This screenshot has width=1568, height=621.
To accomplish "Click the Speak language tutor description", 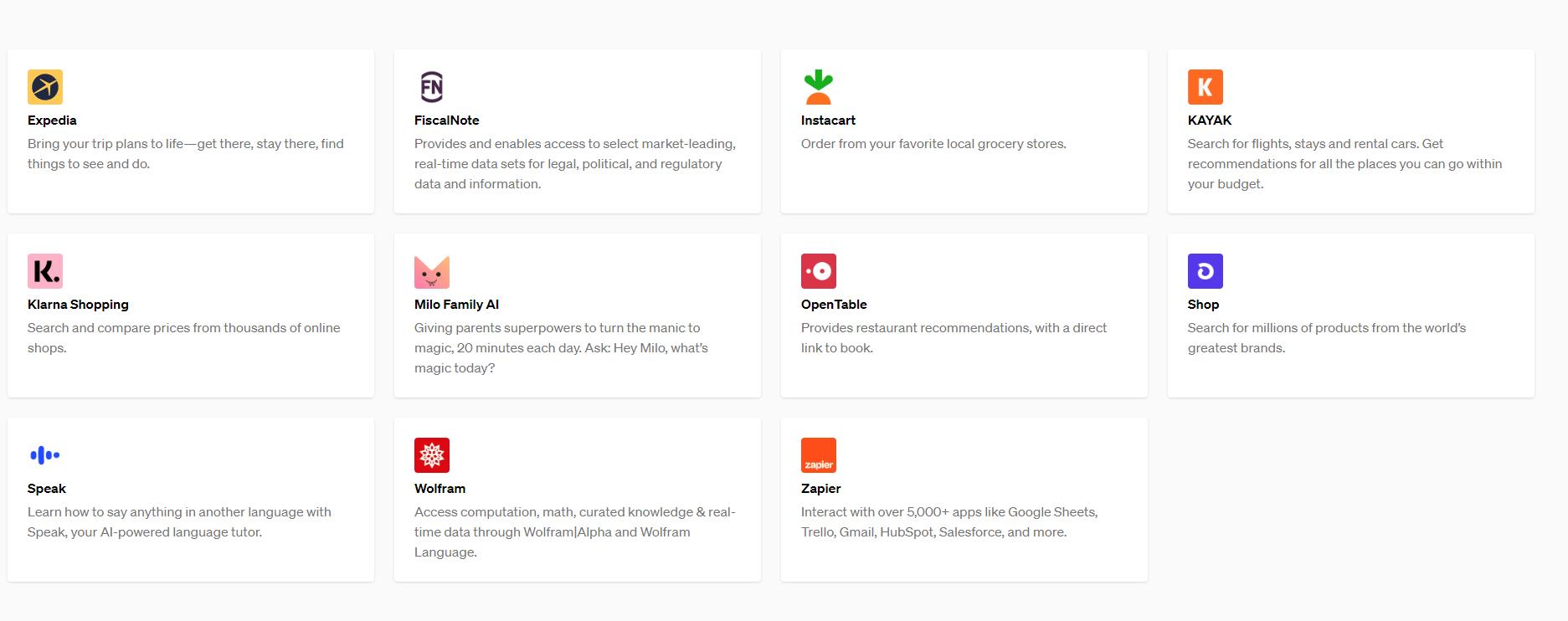I will coord(179,521).
